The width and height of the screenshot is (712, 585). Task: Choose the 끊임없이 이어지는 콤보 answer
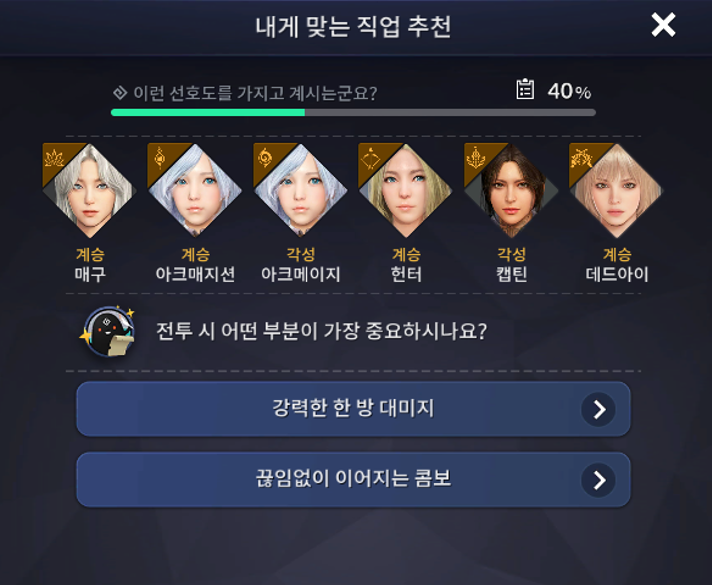point(353,480)
